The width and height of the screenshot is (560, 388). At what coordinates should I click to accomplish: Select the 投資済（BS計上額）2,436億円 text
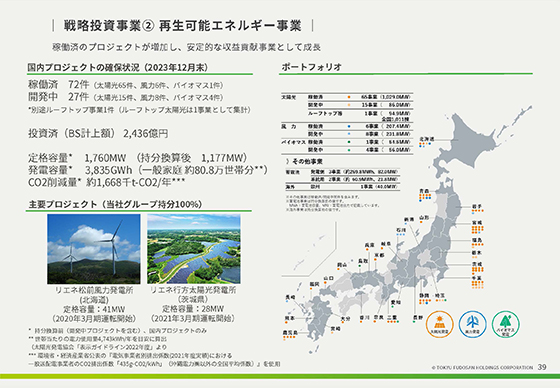pyautogui.click(x=98, y=133)
